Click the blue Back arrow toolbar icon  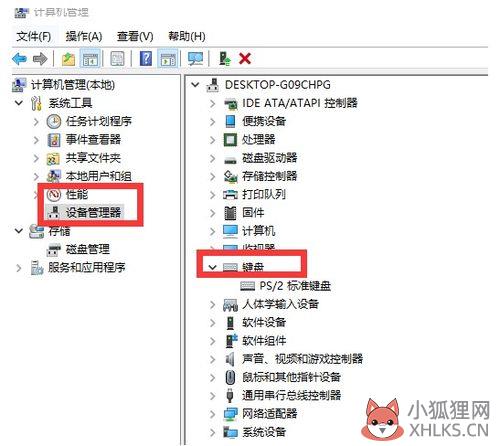[x=19, y=59]
